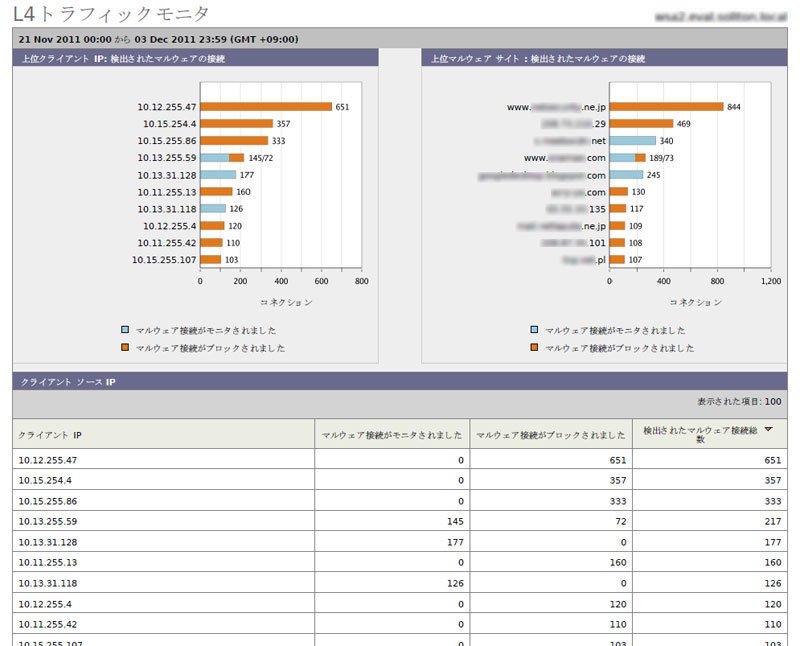Open the 10.12.255.47 row in the client table
The width and height of the screenshot is (800, 646).
click(x=399, y=460)
